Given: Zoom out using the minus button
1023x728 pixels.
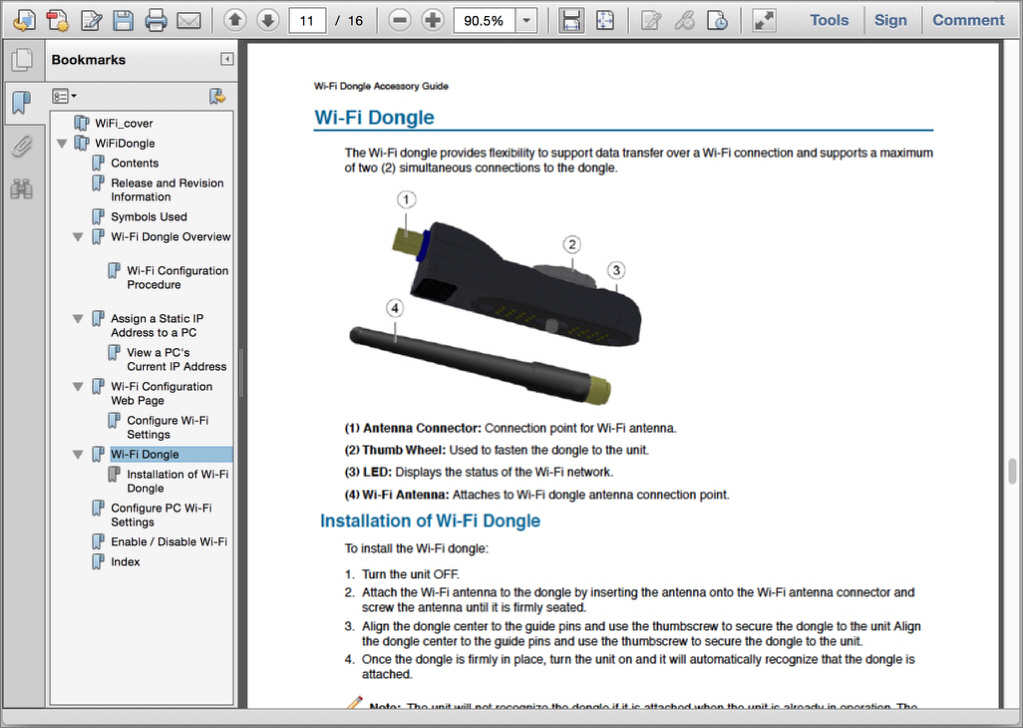Looking at the screenshot, I should [400, 20].
